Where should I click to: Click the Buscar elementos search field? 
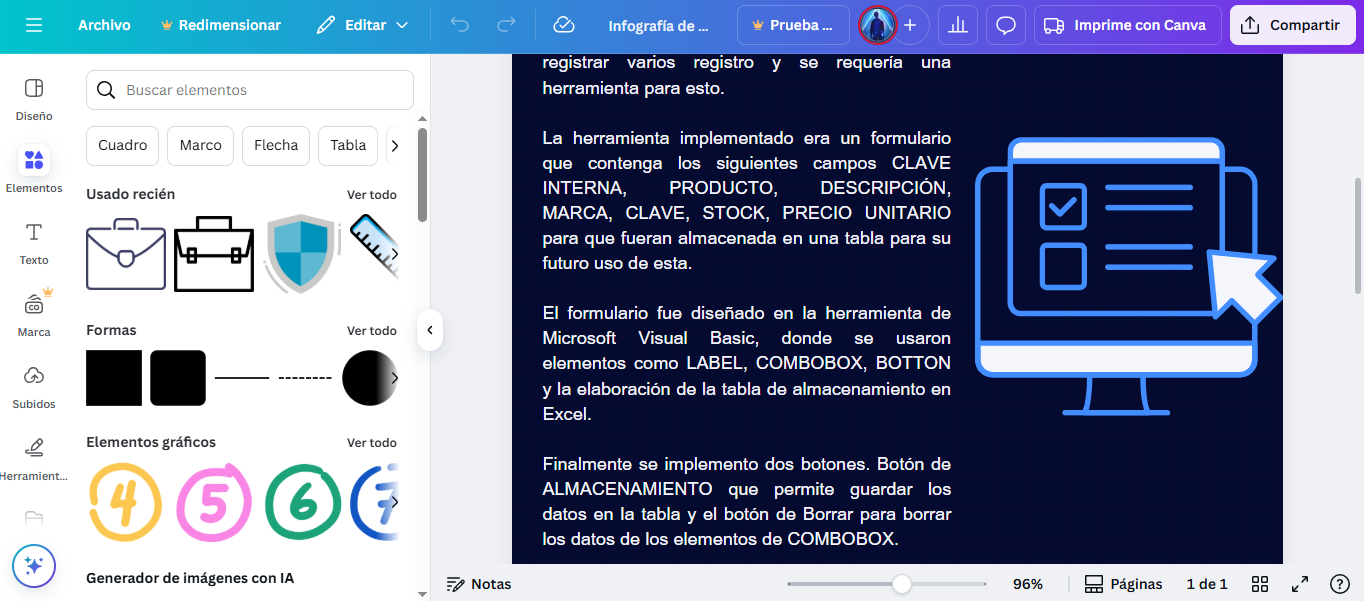click(248, 89)
